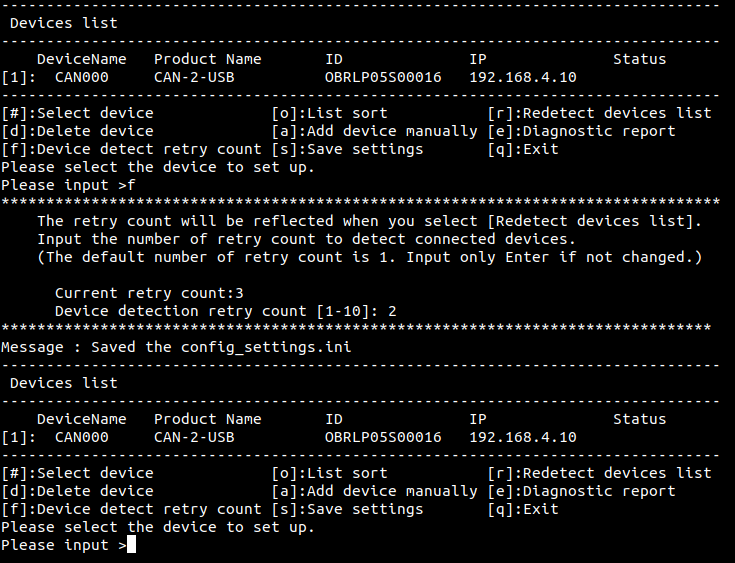The image size is (735, 563).
Task: Click the 'Saved the config_settings.ini' message
Action: (221, 347)
